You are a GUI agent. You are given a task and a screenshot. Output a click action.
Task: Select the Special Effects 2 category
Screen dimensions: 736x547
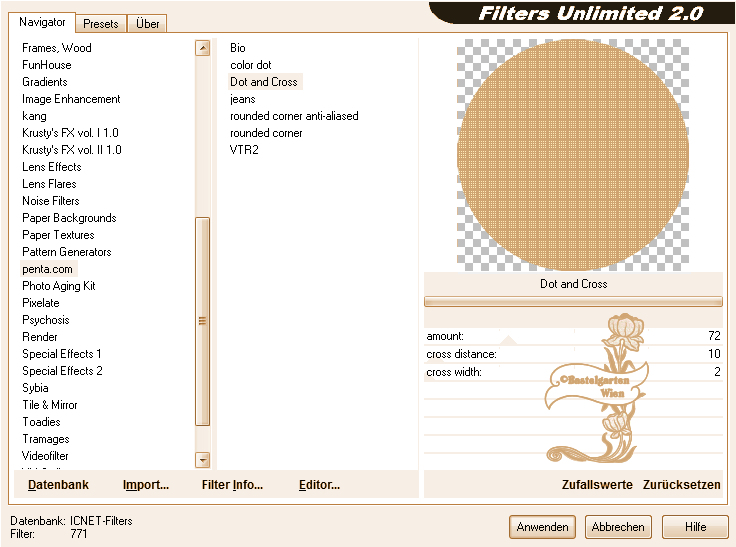tap(62, 371)
